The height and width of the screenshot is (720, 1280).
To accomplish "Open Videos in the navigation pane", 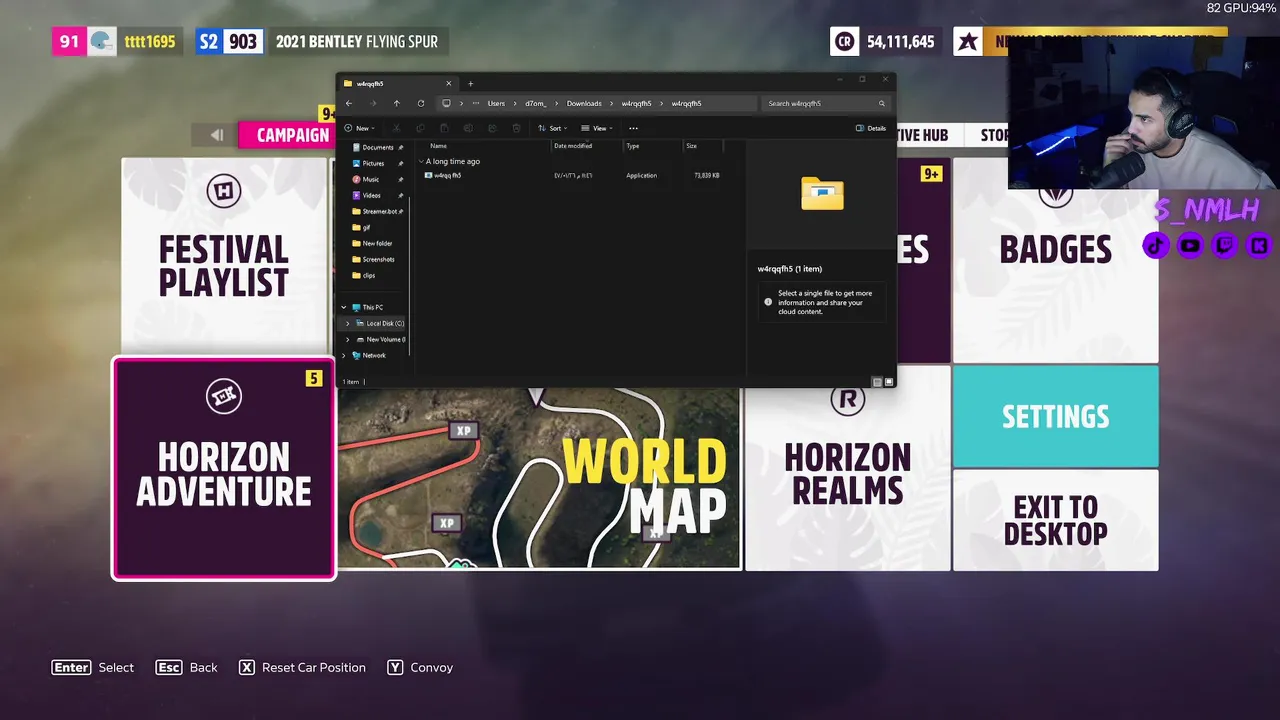I will click(371, 195).
